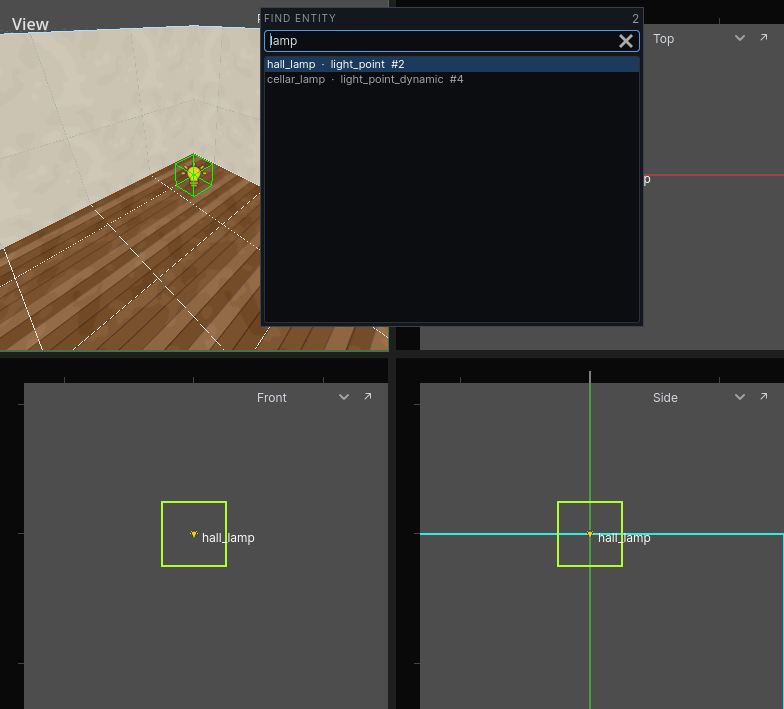Click the hall_lamp label in Side view
784x709 pixels.
tap(624, 538)
